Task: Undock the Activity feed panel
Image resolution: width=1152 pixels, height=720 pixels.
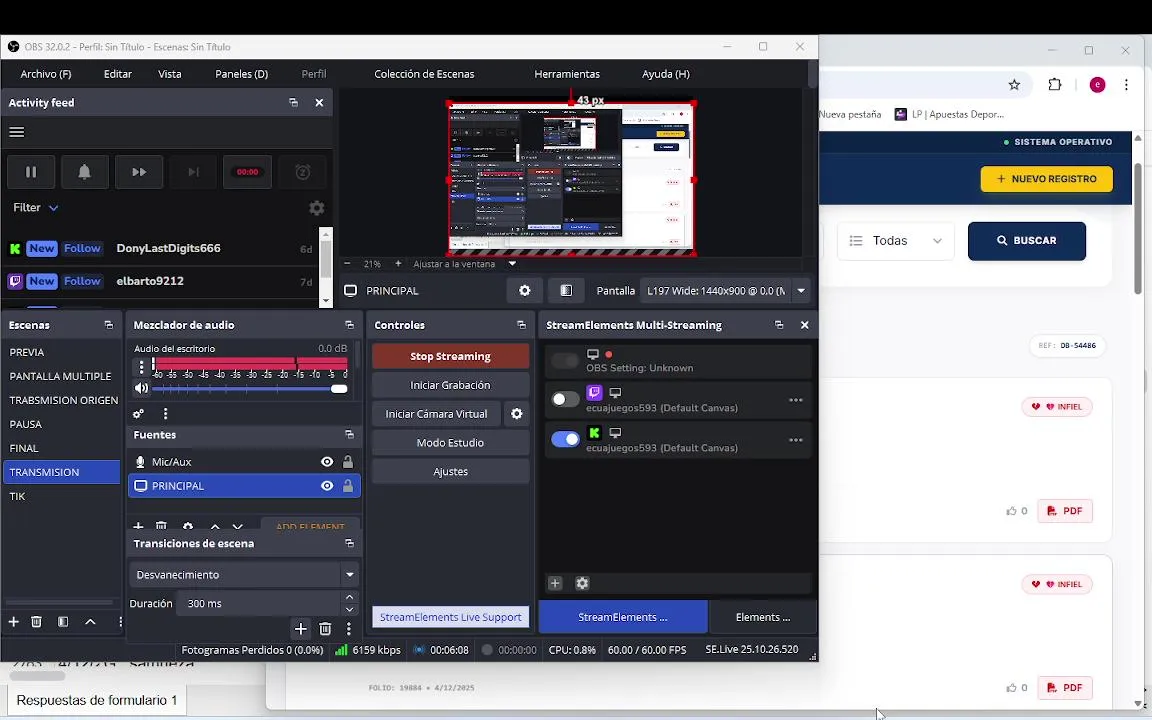Action: [293, 103]
